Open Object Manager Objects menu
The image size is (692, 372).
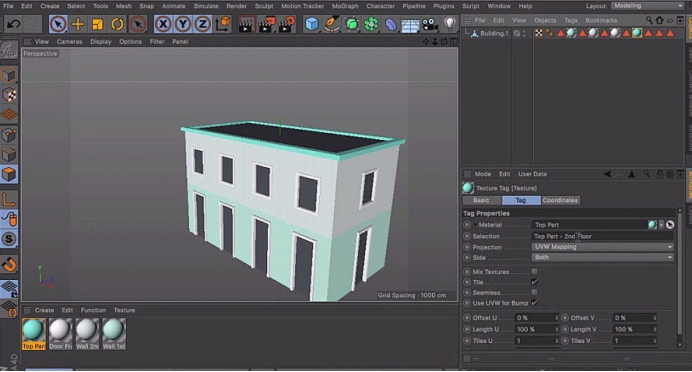tap(545, 20)
